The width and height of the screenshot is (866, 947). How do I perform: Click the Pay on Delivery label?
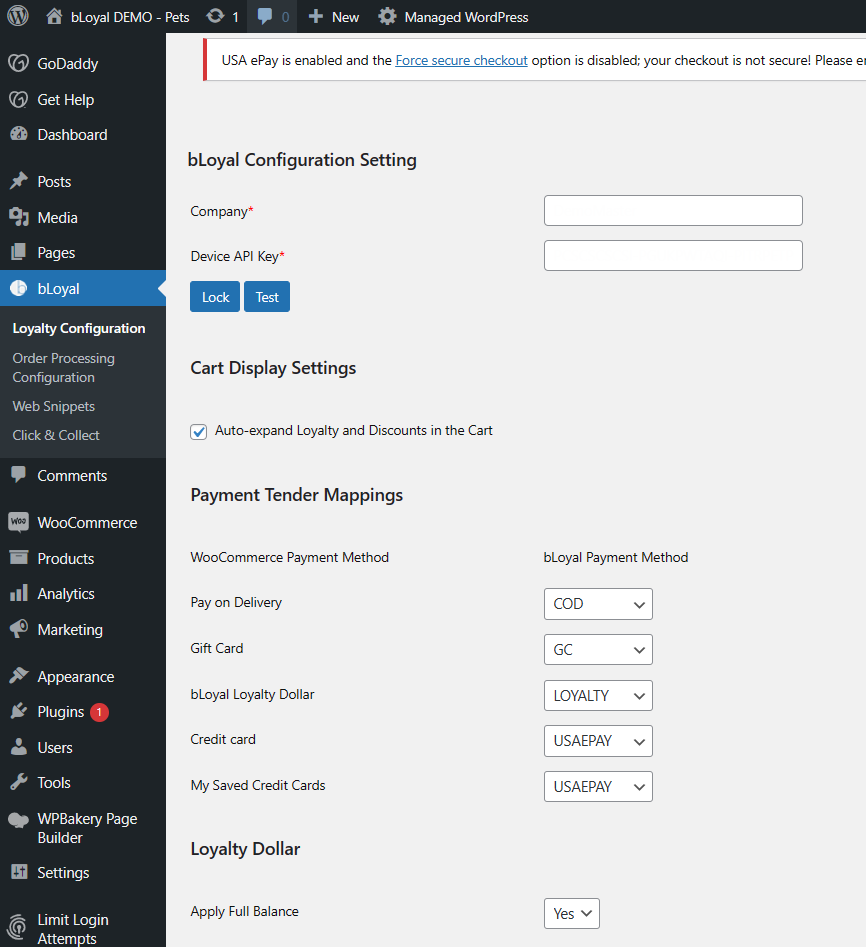236,602
